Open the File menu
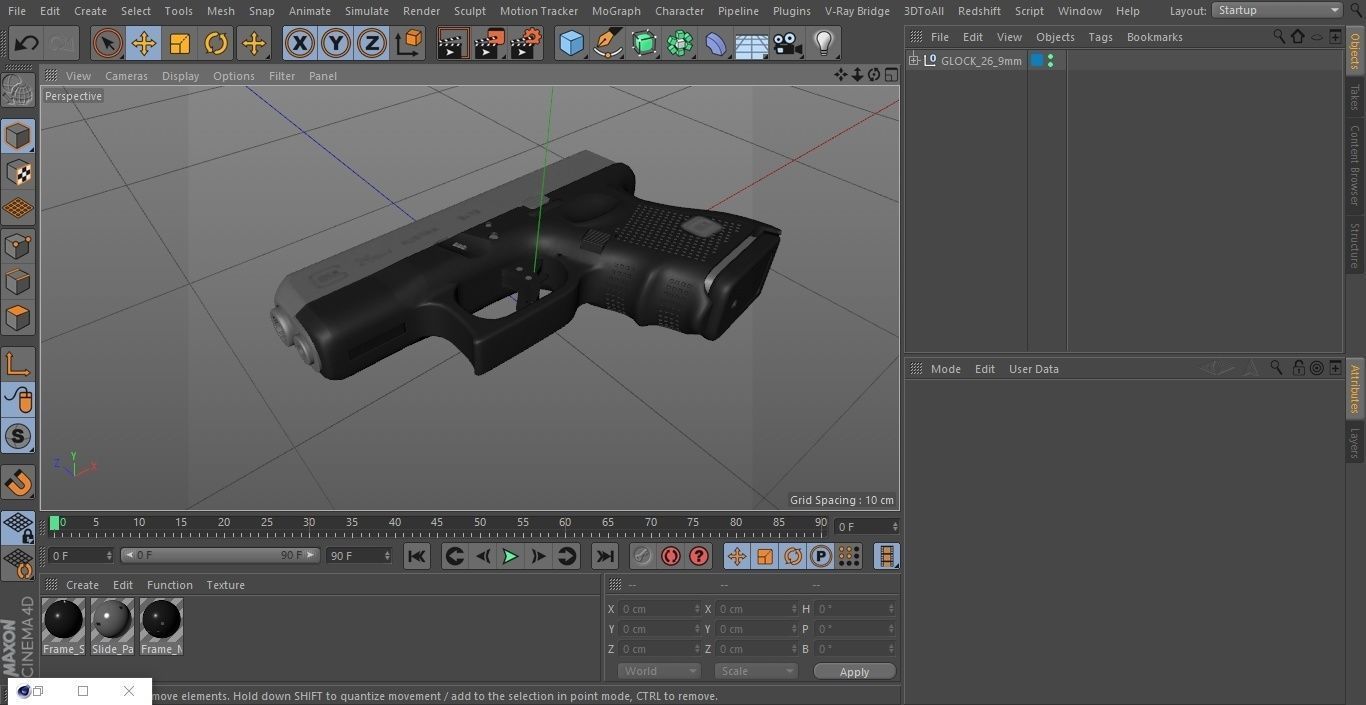 (x=16, y=10)
